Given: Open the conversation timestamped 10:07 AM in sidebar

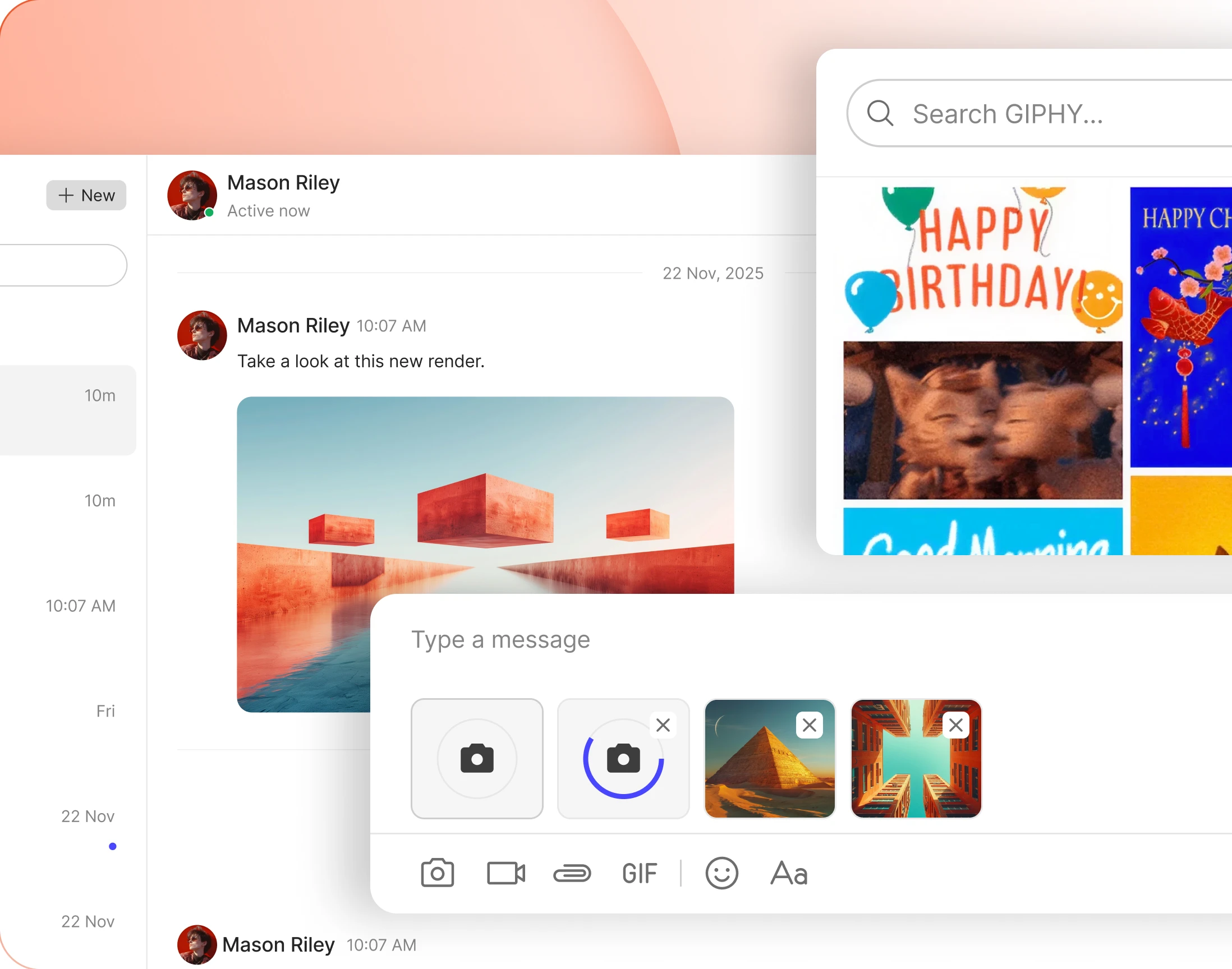Looking at the screenshot, I should tap(68, 621).
